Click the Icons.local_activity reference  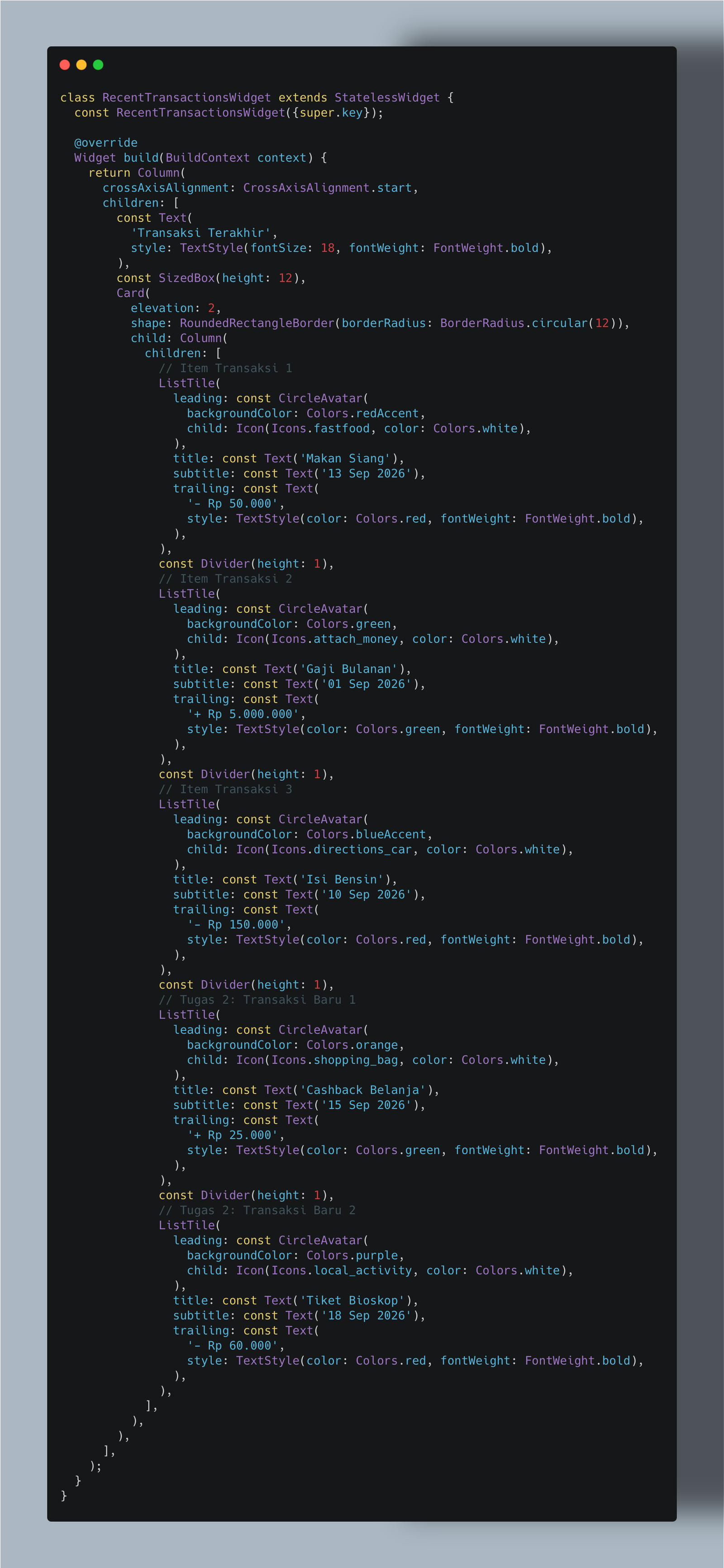[x=342, y=1271]
